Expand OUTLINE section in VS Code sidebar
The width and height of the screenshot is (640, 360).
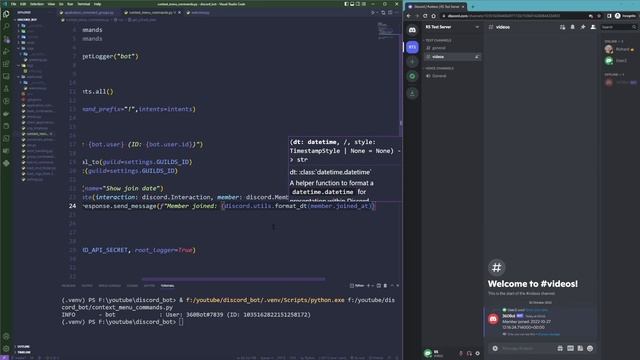click(23, 347)
